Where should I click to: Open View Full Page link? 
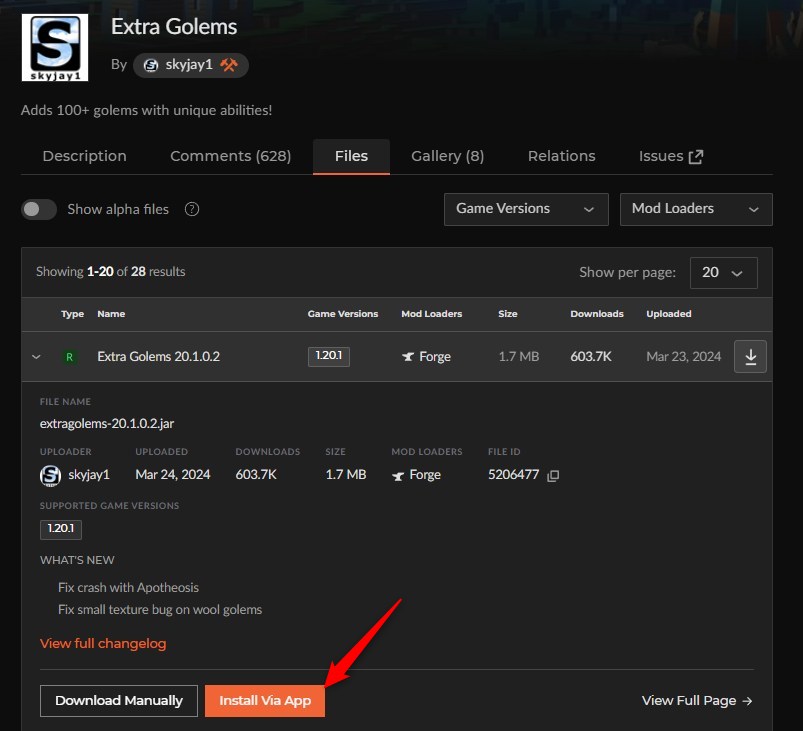[x=697, y=700]
